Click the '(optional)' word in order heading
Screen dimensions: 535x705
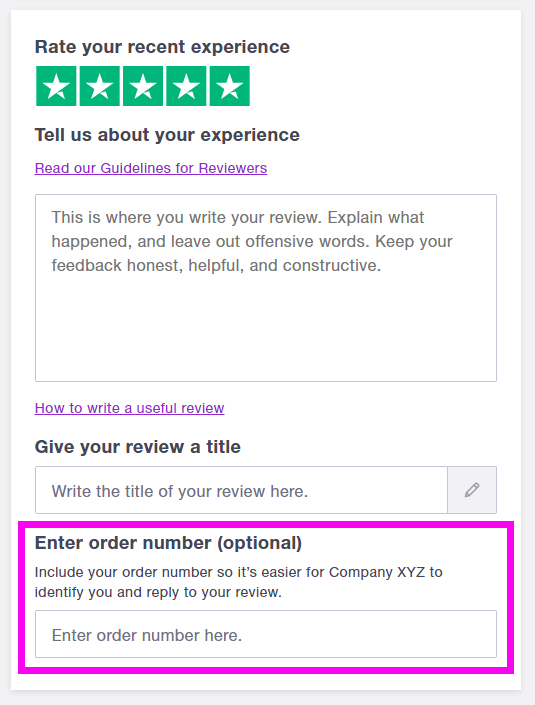(260, 543)
